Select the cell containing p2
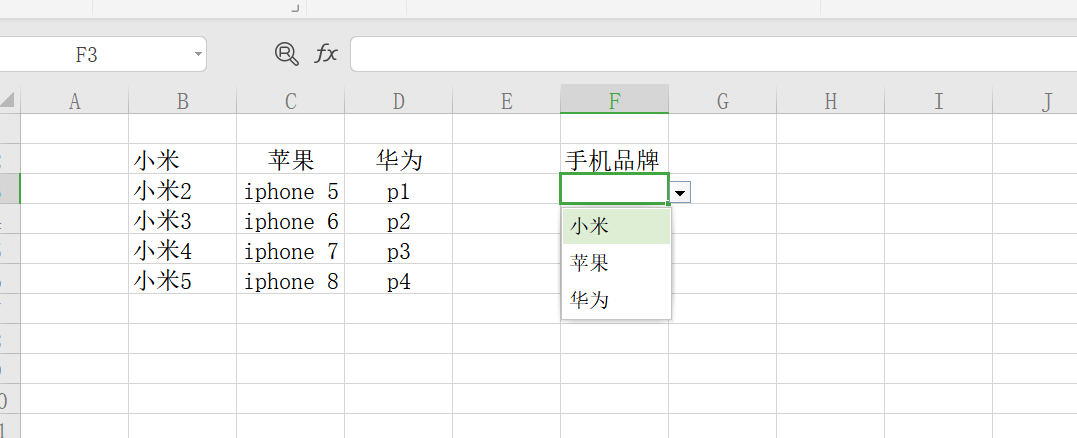This screenshot has width=1077, height=438. coord(398,220)
